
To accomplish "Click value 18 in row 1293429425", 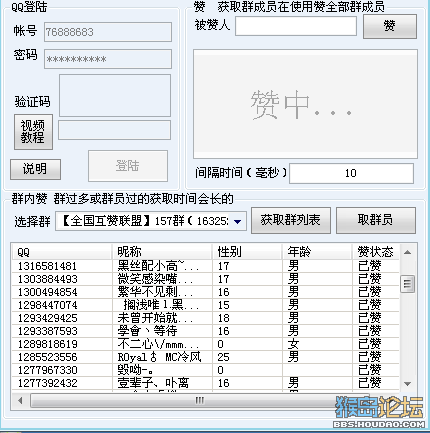I will pyautogui.click(x=223, y=318).
